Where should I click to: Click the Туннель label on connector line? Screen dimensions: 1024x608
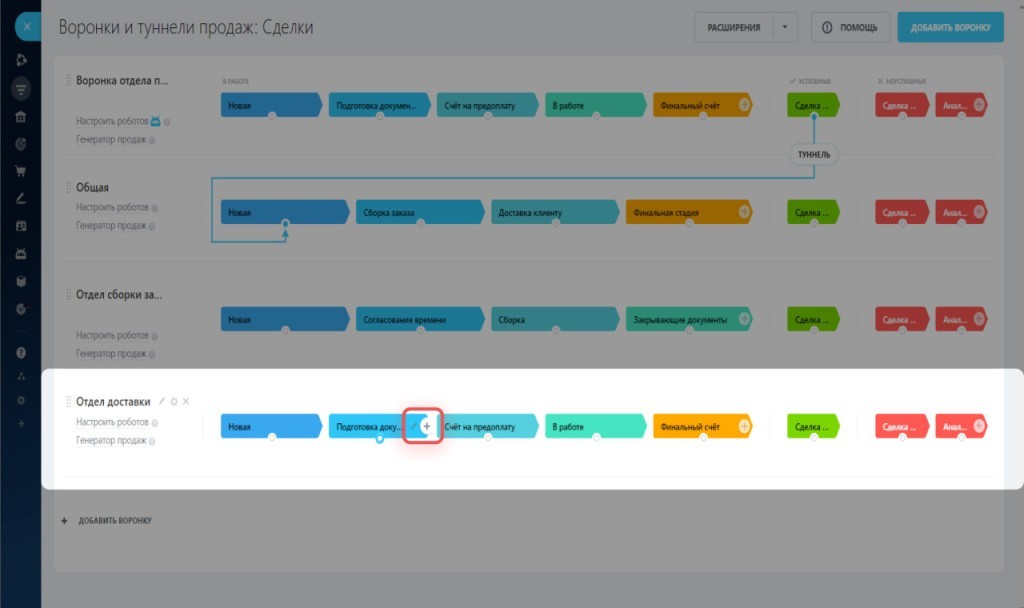(x=813, y=155)
